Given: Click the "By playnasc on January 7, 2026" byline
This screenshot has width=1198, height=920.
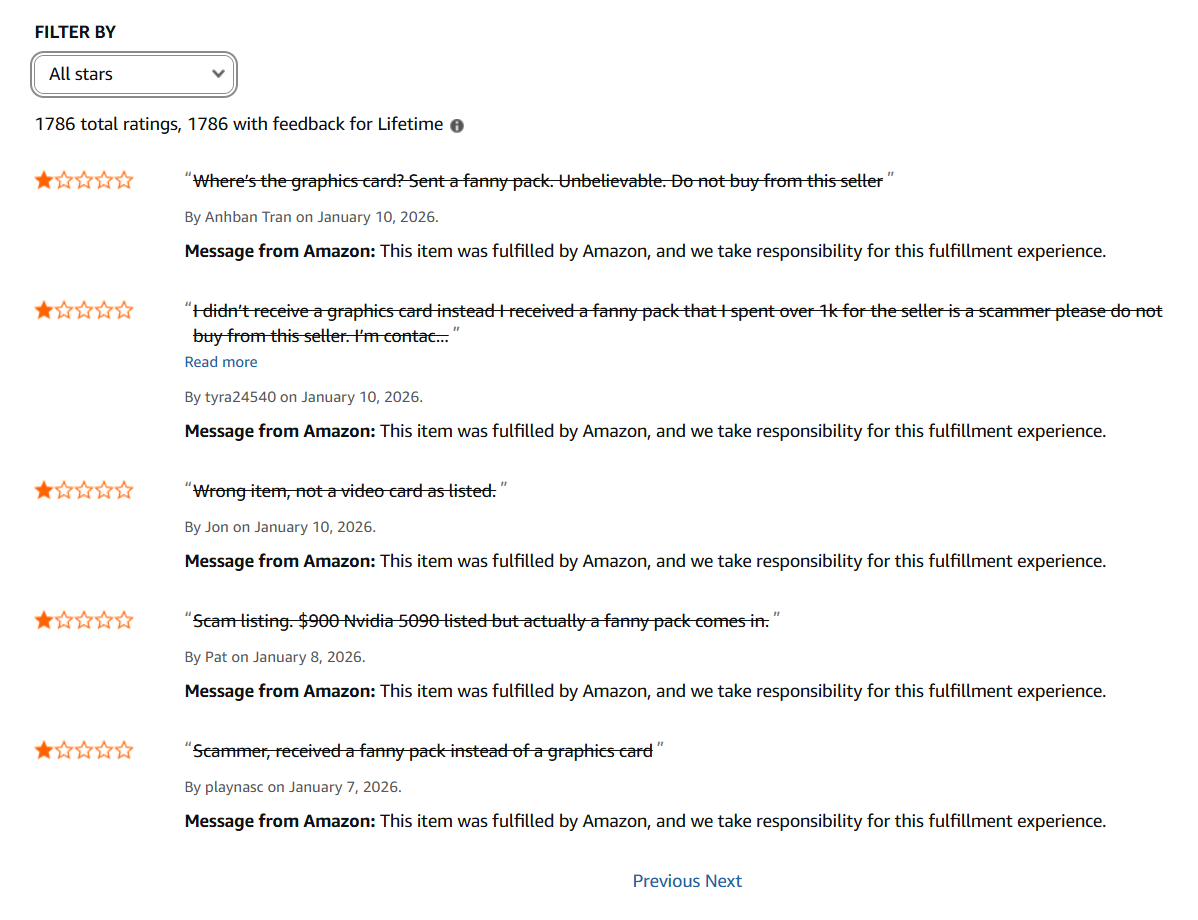Looking at the screenshot, I should pos(293,787).
